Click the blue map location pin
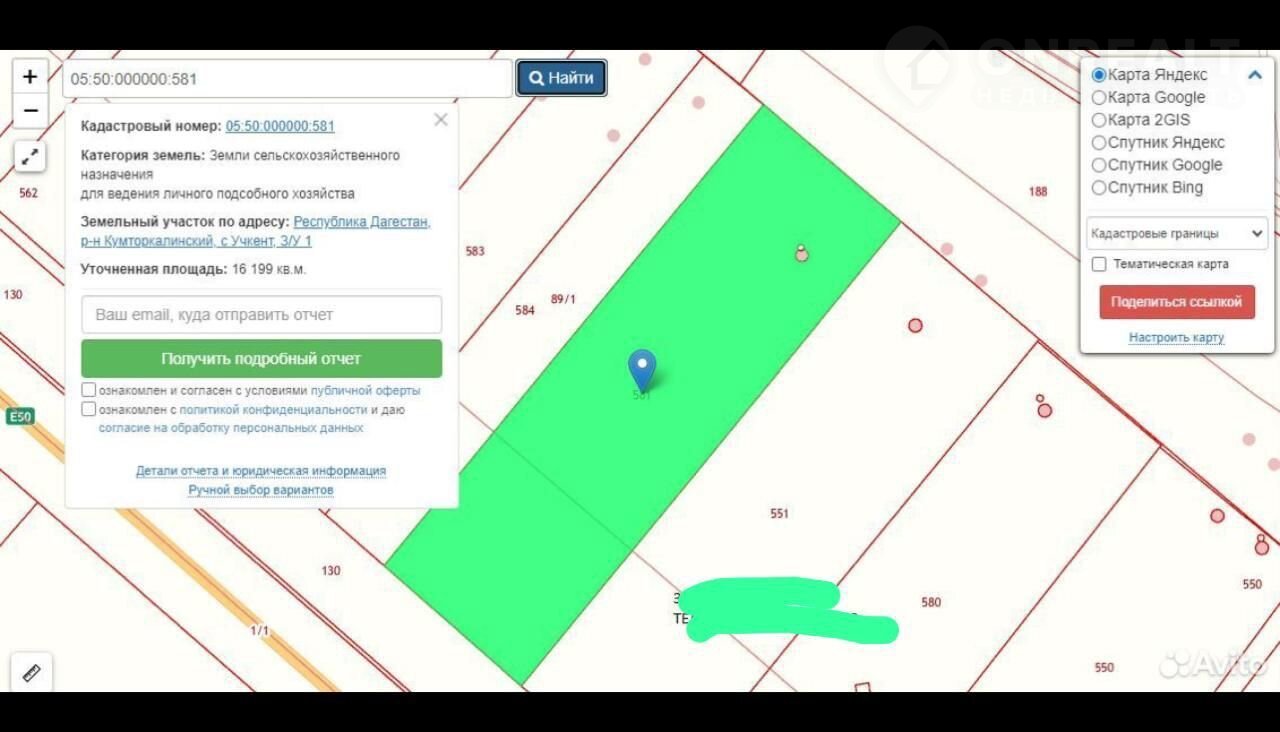 pyautogui.click(x=641, y=369)
